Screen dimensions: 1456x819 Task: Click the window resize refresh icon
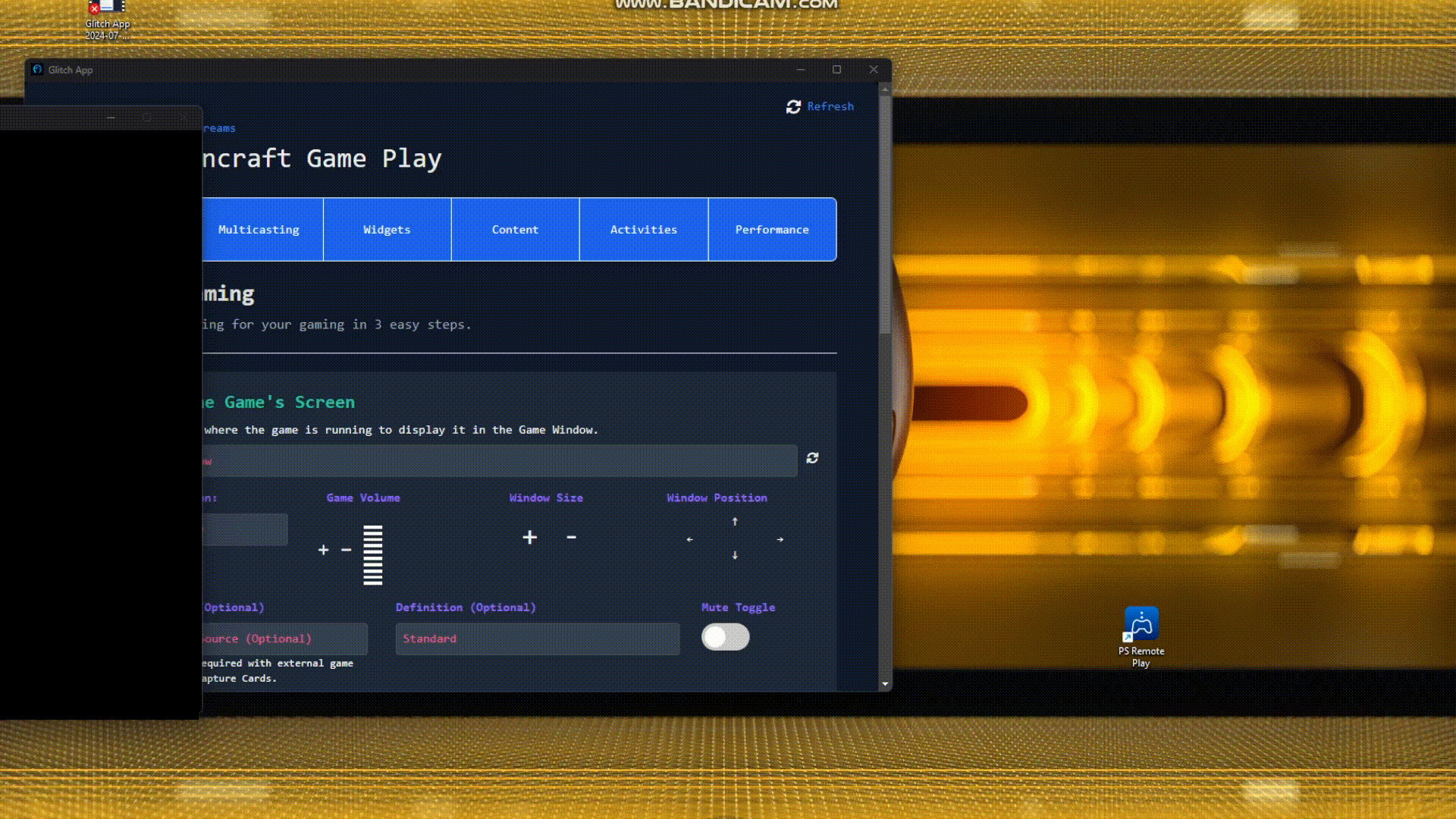coord(812,457)
